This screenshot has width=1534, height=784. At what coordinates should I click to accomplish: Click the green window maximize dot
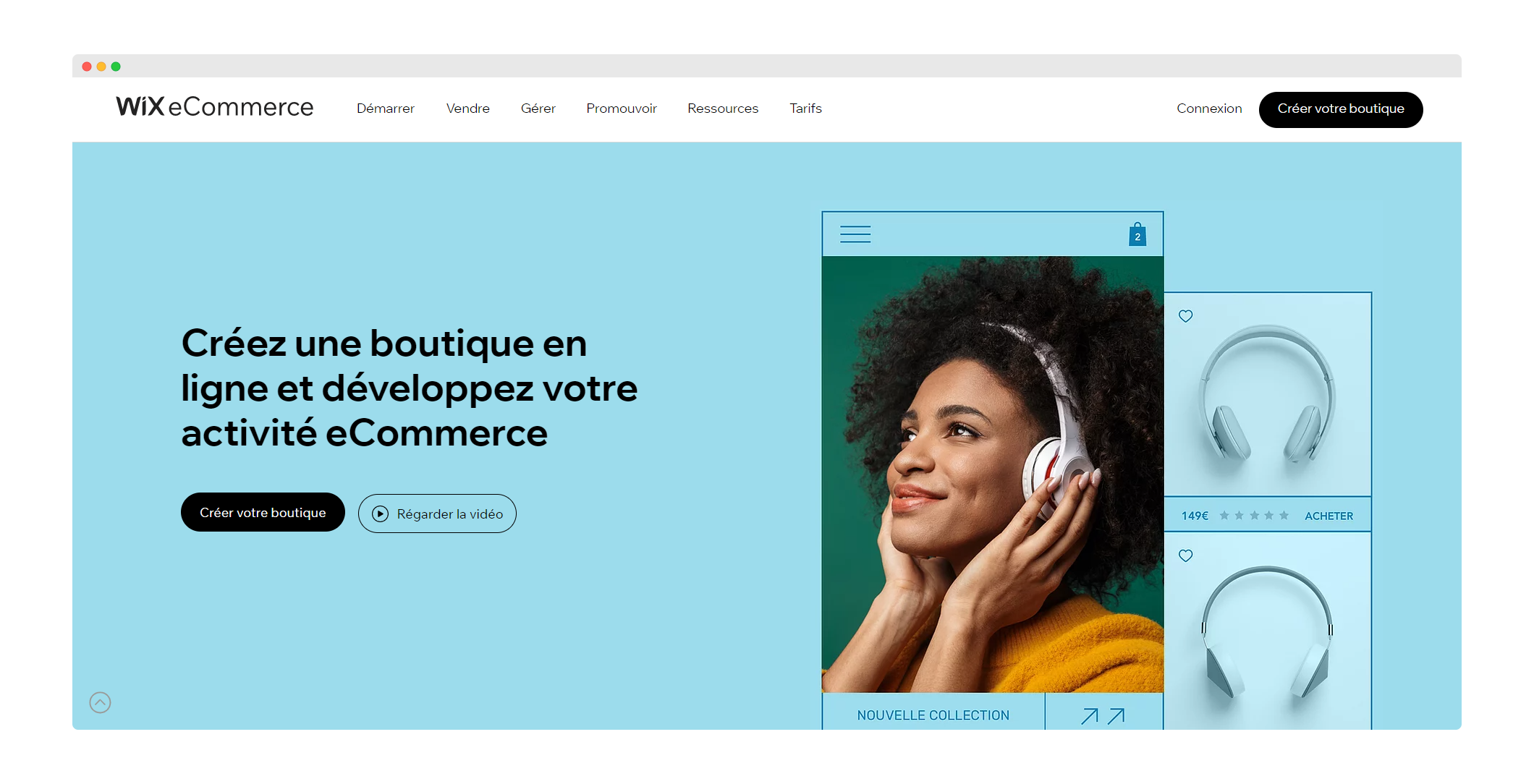click(x=116, y=67)
